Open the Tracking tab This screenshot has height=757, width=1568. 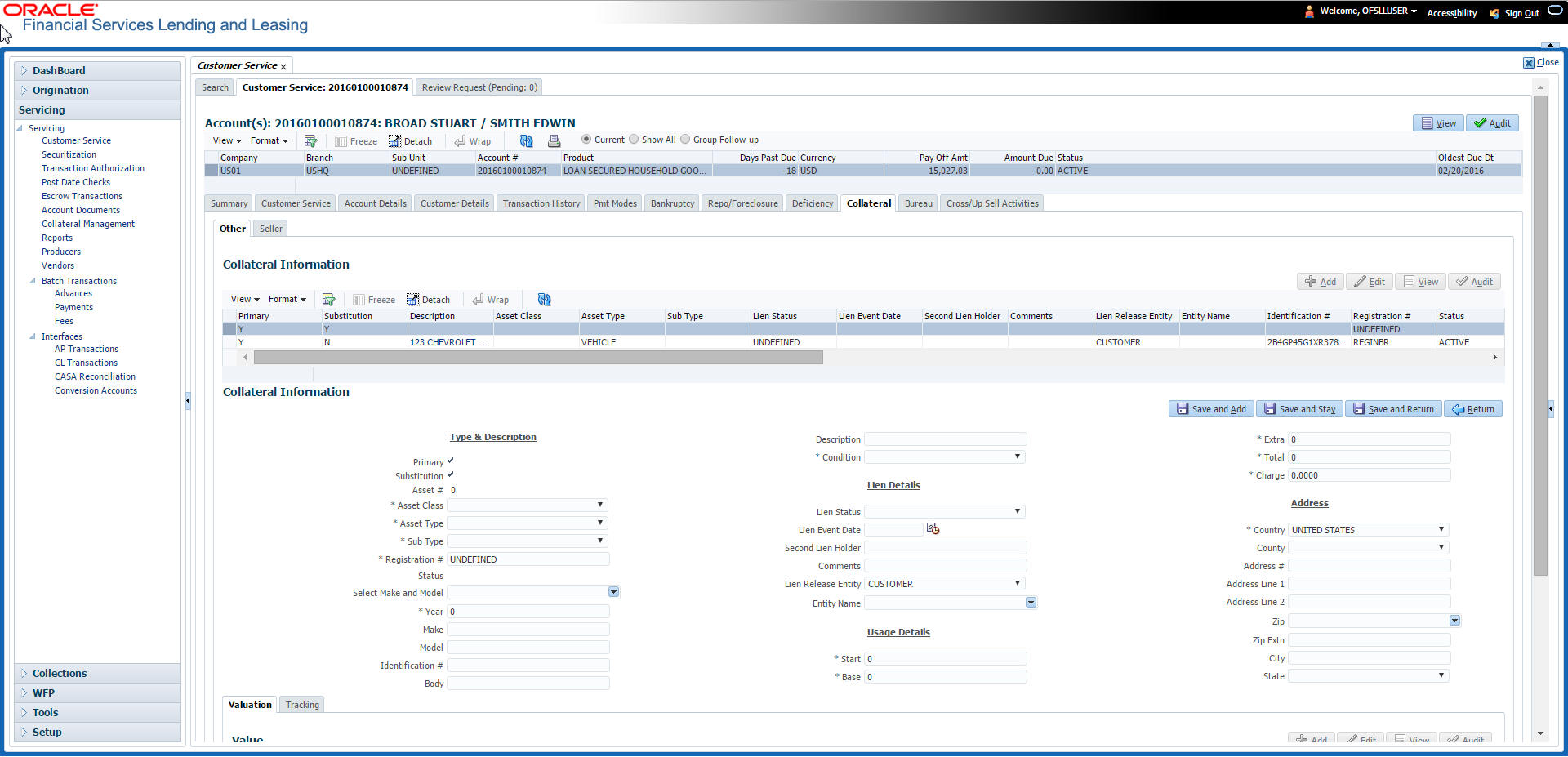[302, 705]
